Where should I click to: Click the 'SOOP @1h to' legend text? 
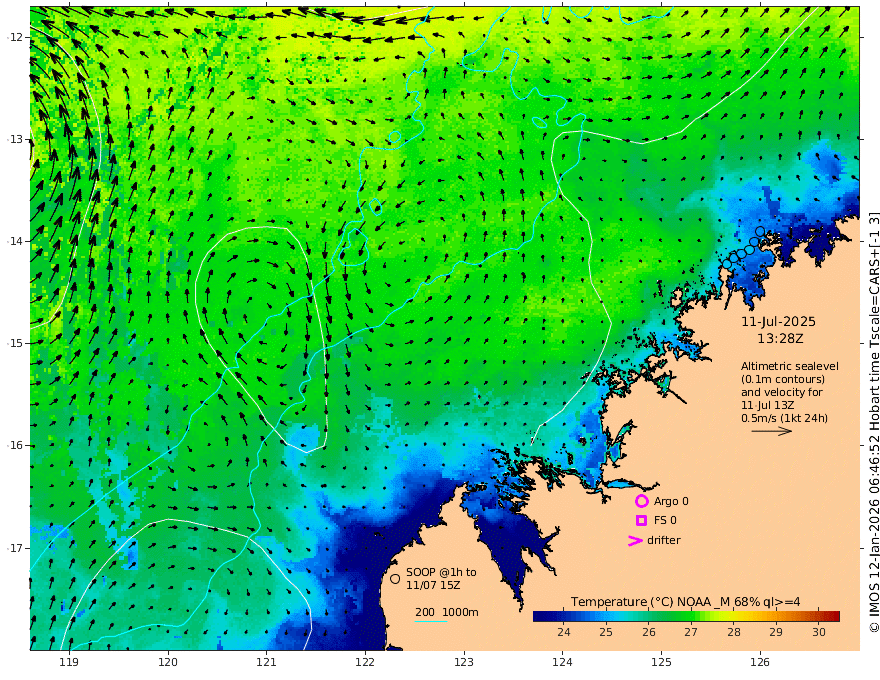[x=441, y=572]
